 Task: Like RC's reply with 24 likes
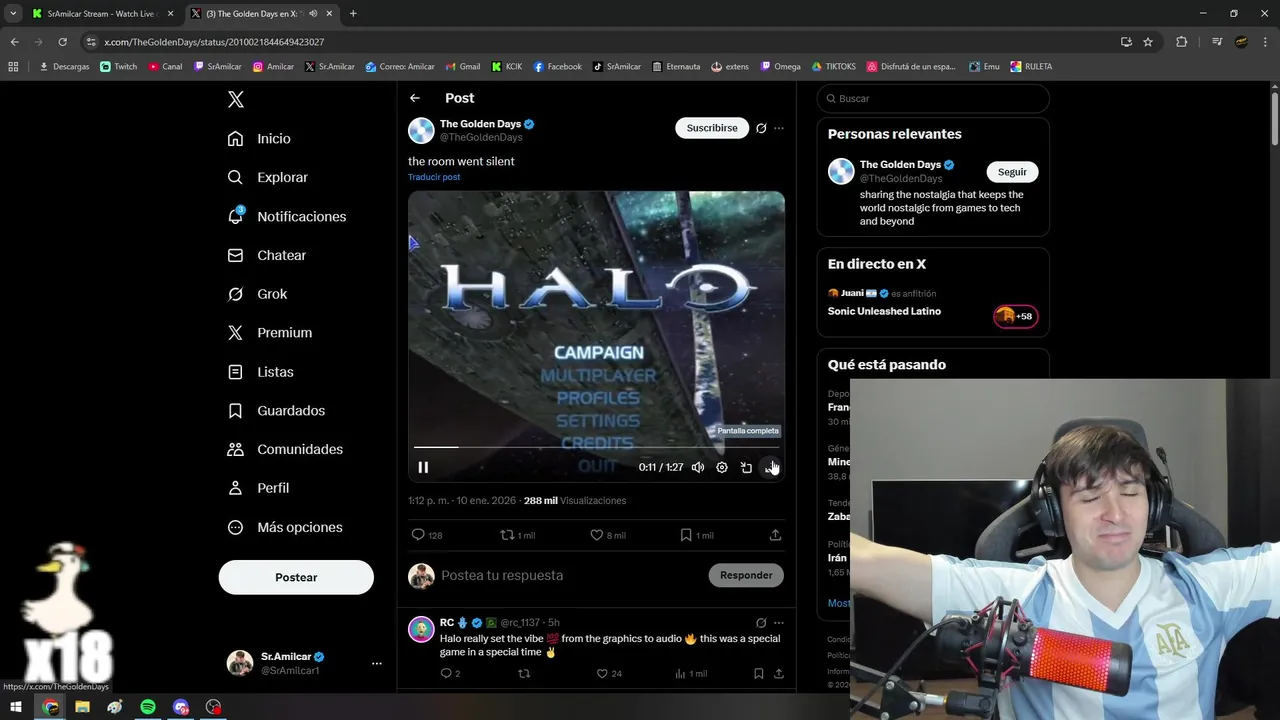[x=608, y=674]
